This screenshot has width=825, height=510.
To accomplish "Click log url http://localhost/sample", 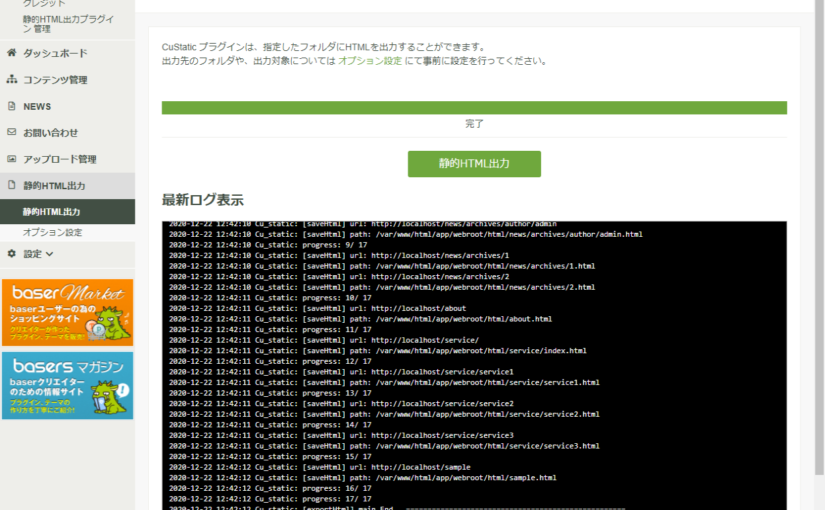I will tap(420, 467).
